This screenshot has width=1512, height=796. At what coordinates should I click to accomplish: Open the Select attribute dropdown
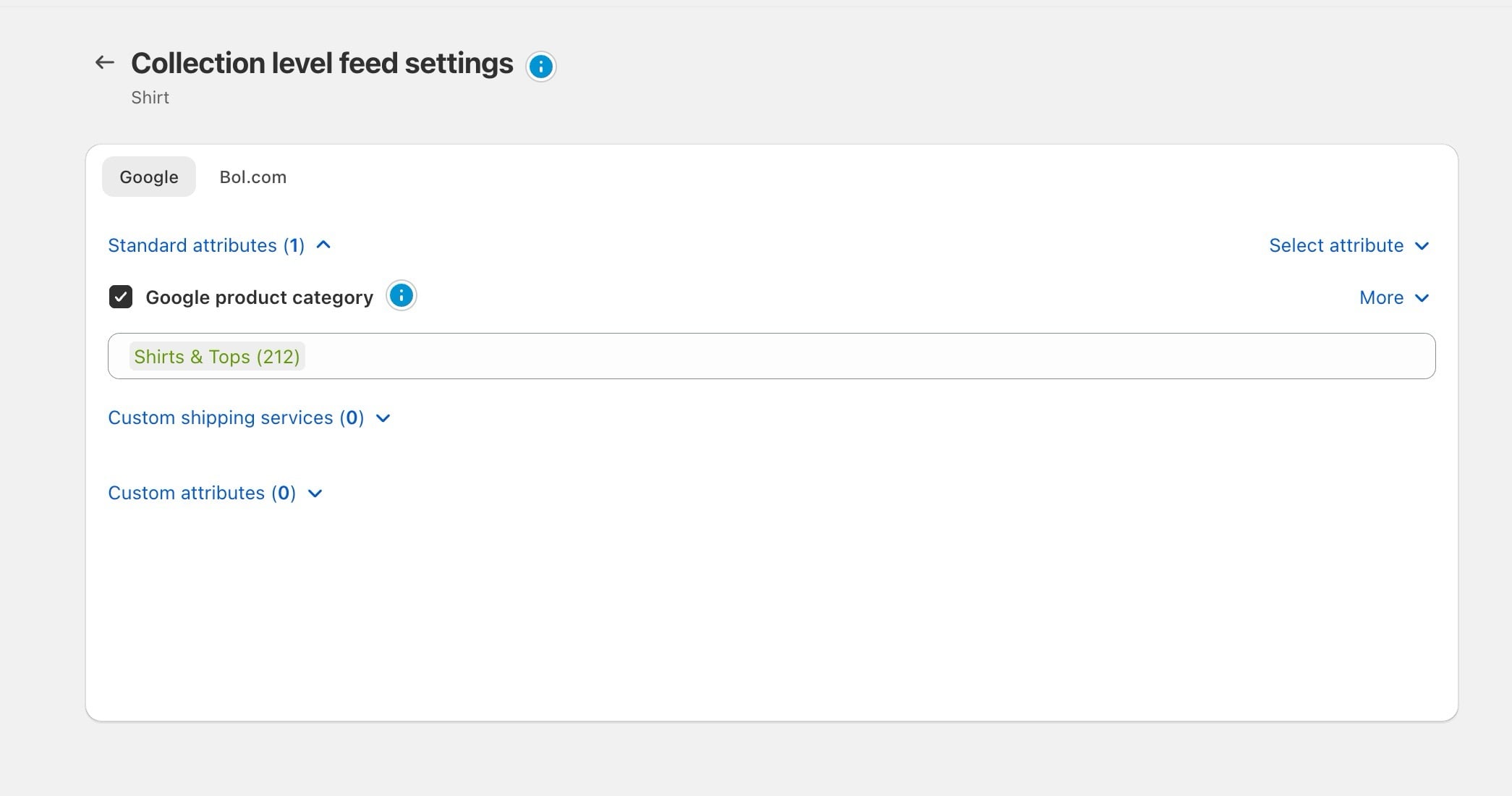point(1349,245)
